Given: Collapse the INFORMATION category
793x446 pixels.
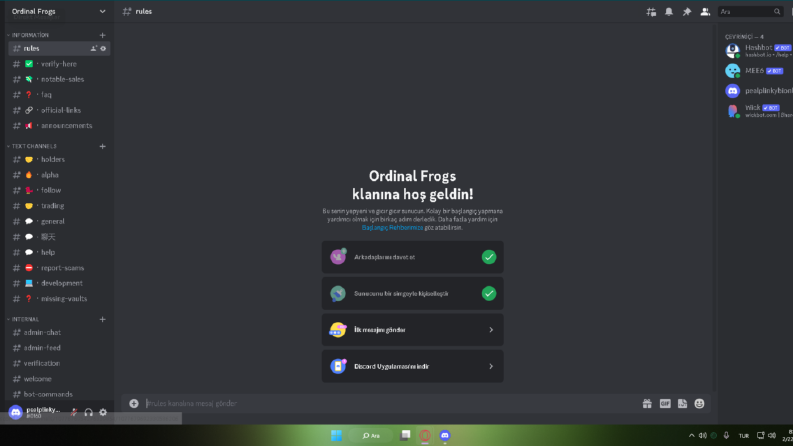Looking at the screenshot, I should pyautogui.click(x=29, y=35).
